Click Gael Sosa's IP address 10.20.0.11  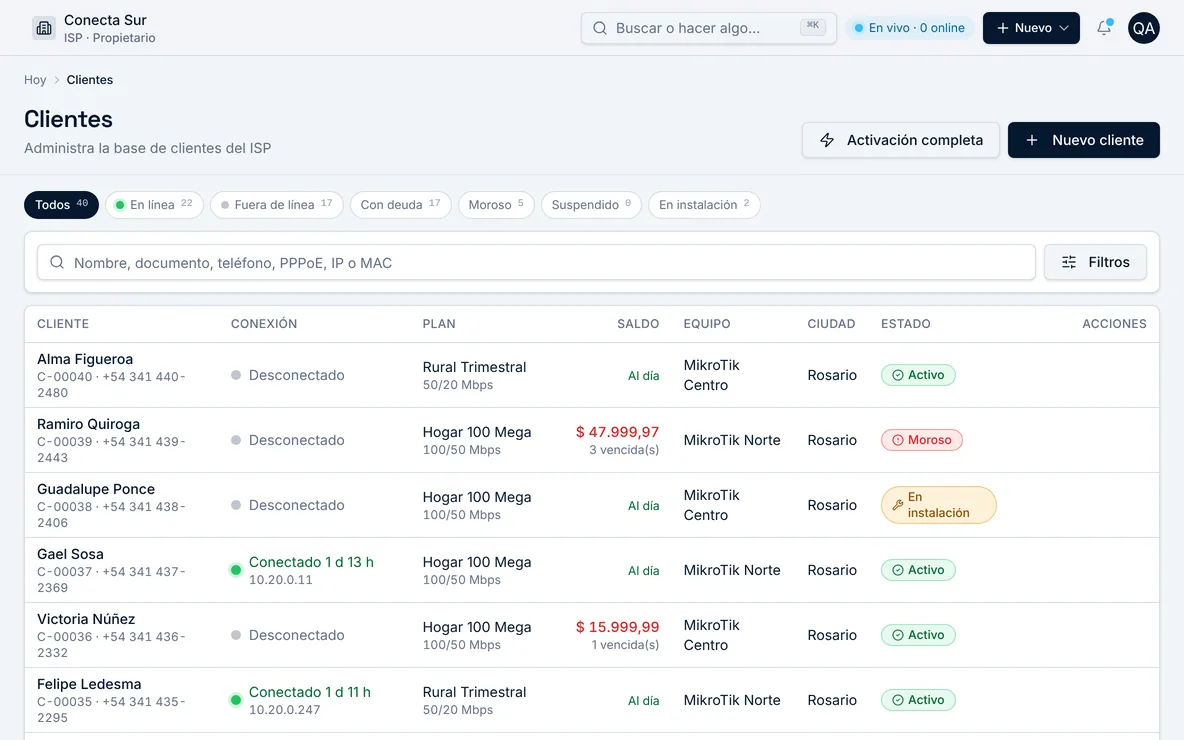pos(281,580)
